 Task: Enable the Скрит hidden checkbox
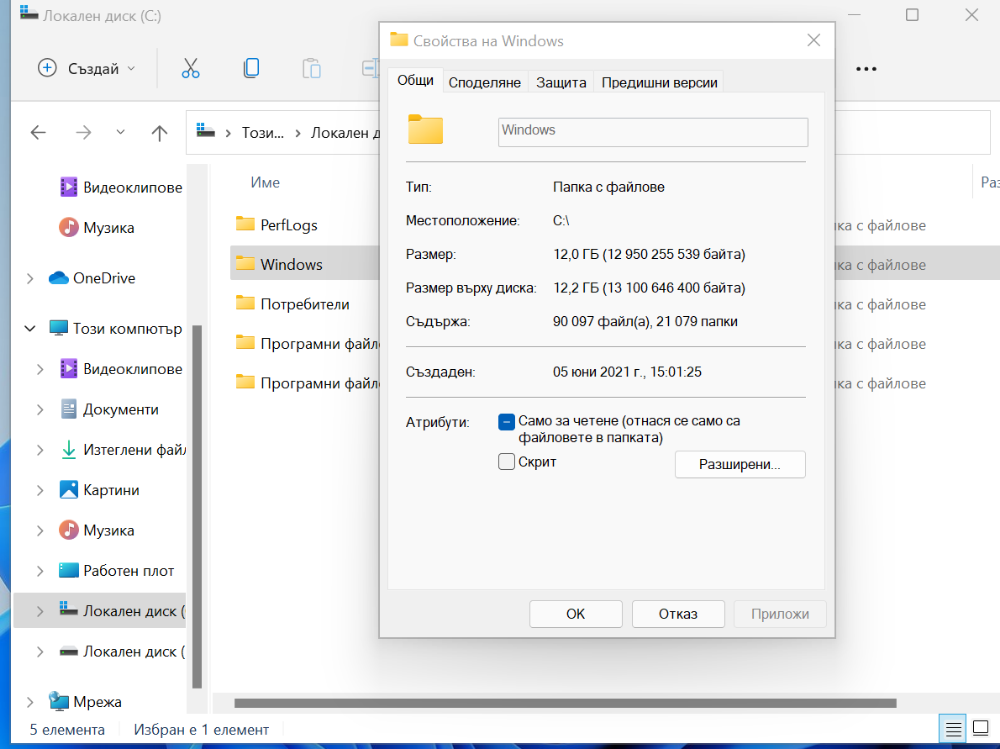pos(506,461)
